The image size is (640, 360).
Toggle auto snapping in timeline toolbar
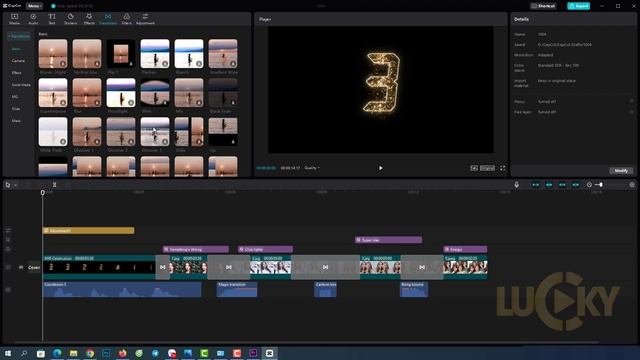click(549, 185)
